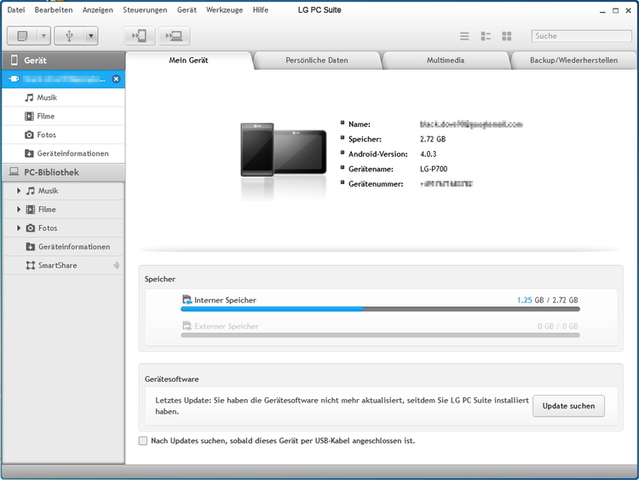Switch to Persönliche Daten tab
This screenshot has height=480, width=639.
coord(317,60)
